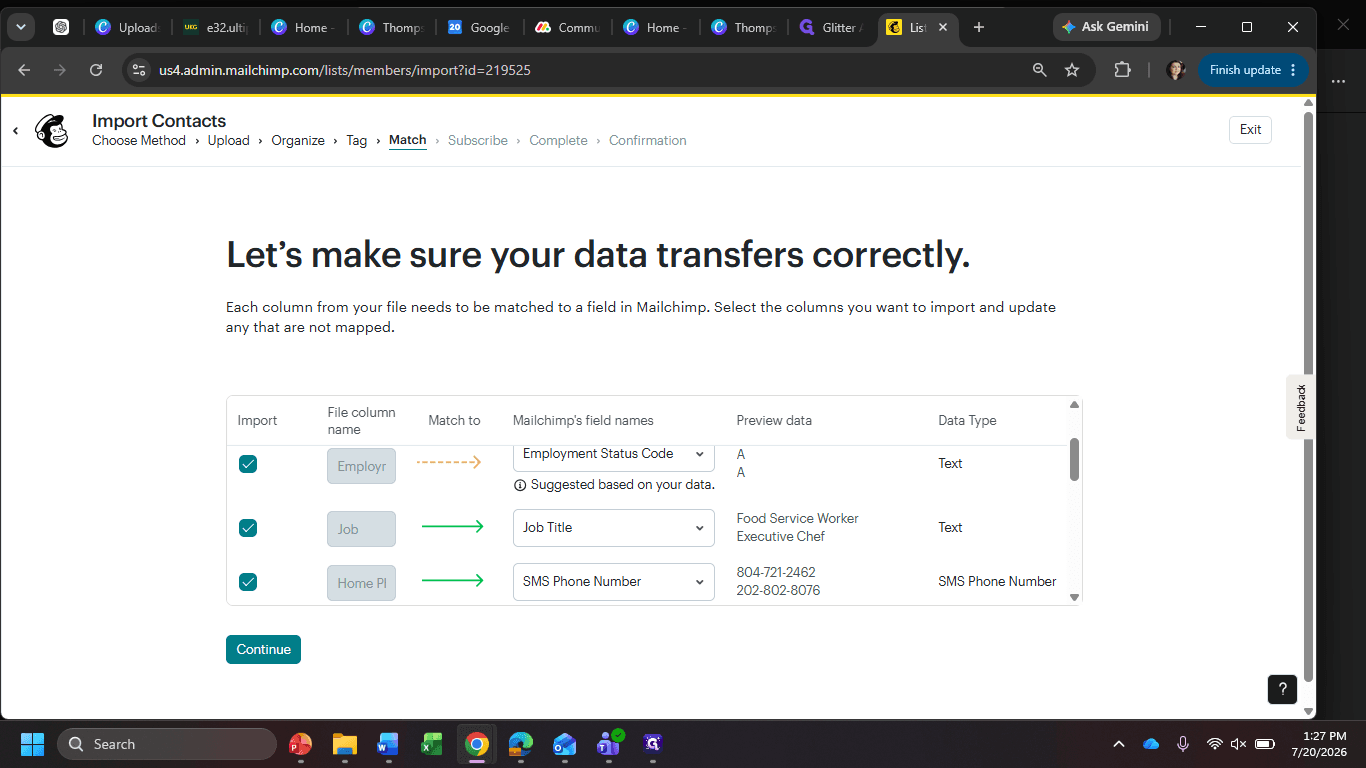Screen dimensions: 1366x768
Task: Open Google Chrome from the taskbar
Action: pos(477,744)
